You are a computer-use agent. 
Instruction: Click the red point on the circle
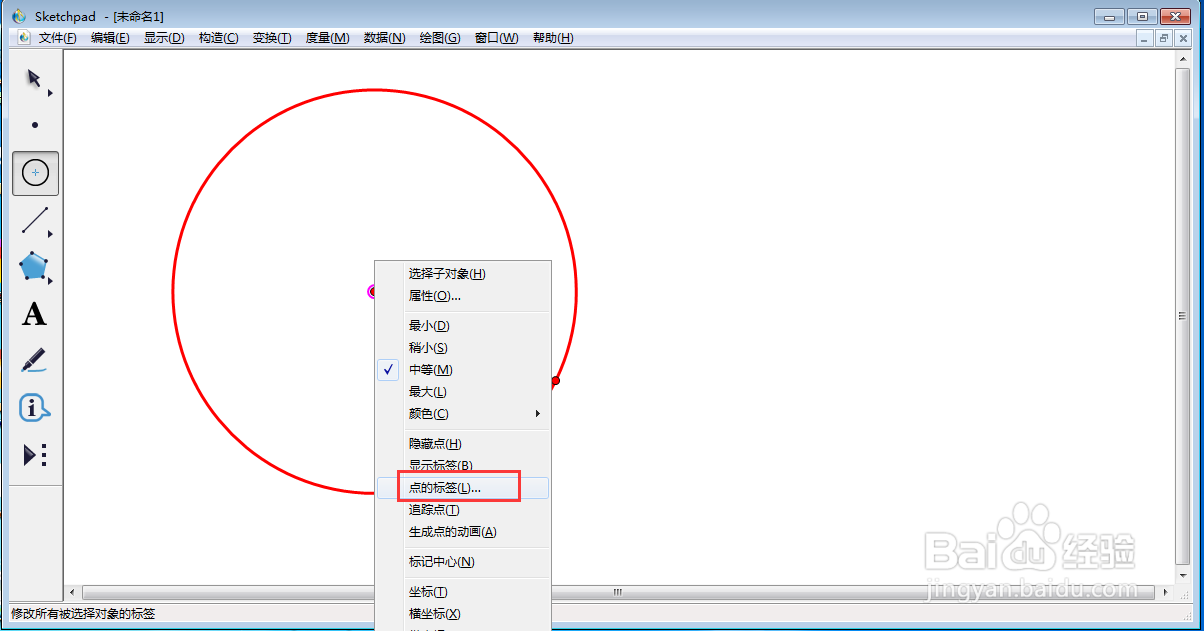click(555, 381)
